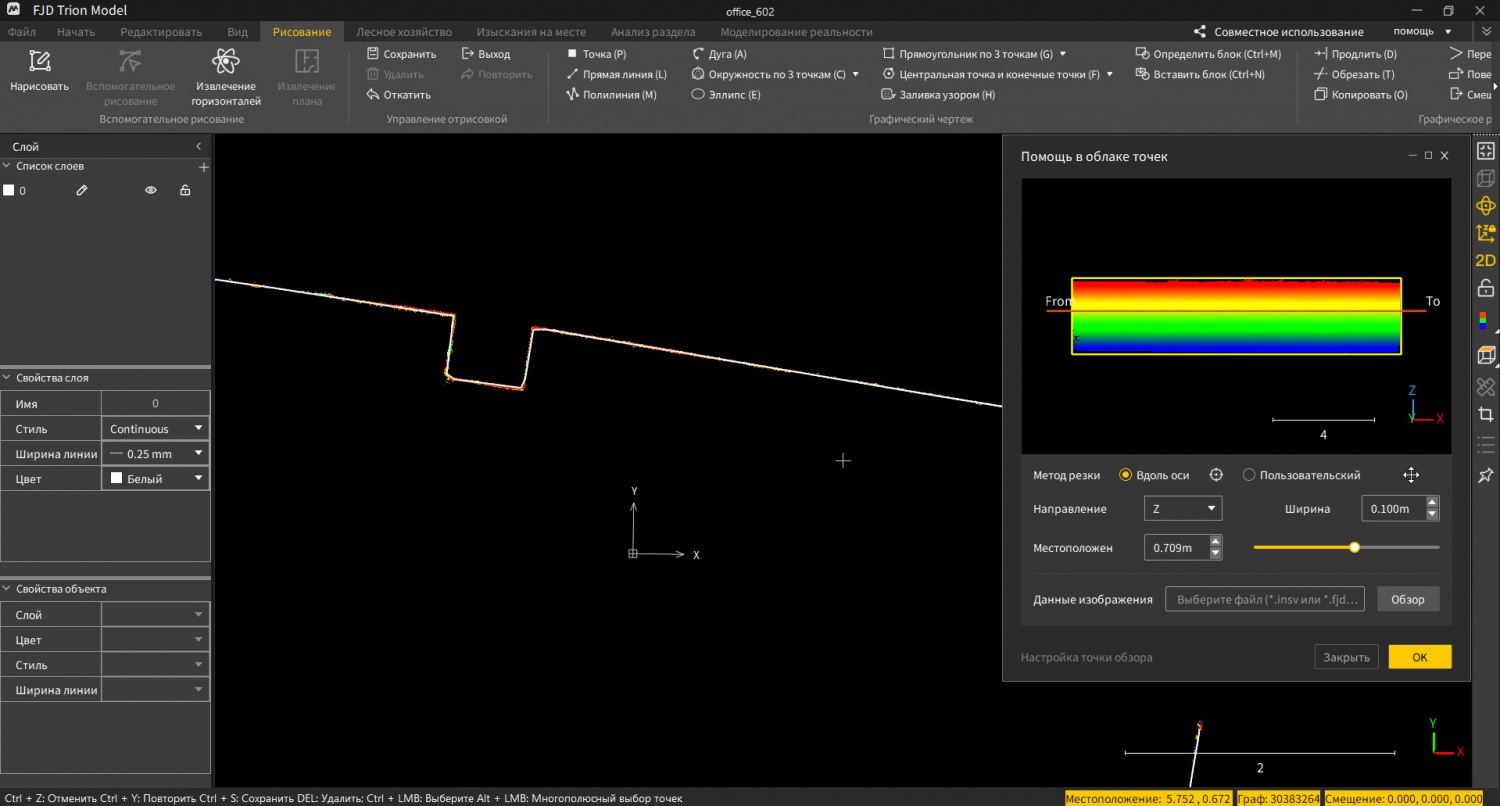Screen dimensions: 1500x806
Task: Open the Файл menu
Action: (22, 32)
